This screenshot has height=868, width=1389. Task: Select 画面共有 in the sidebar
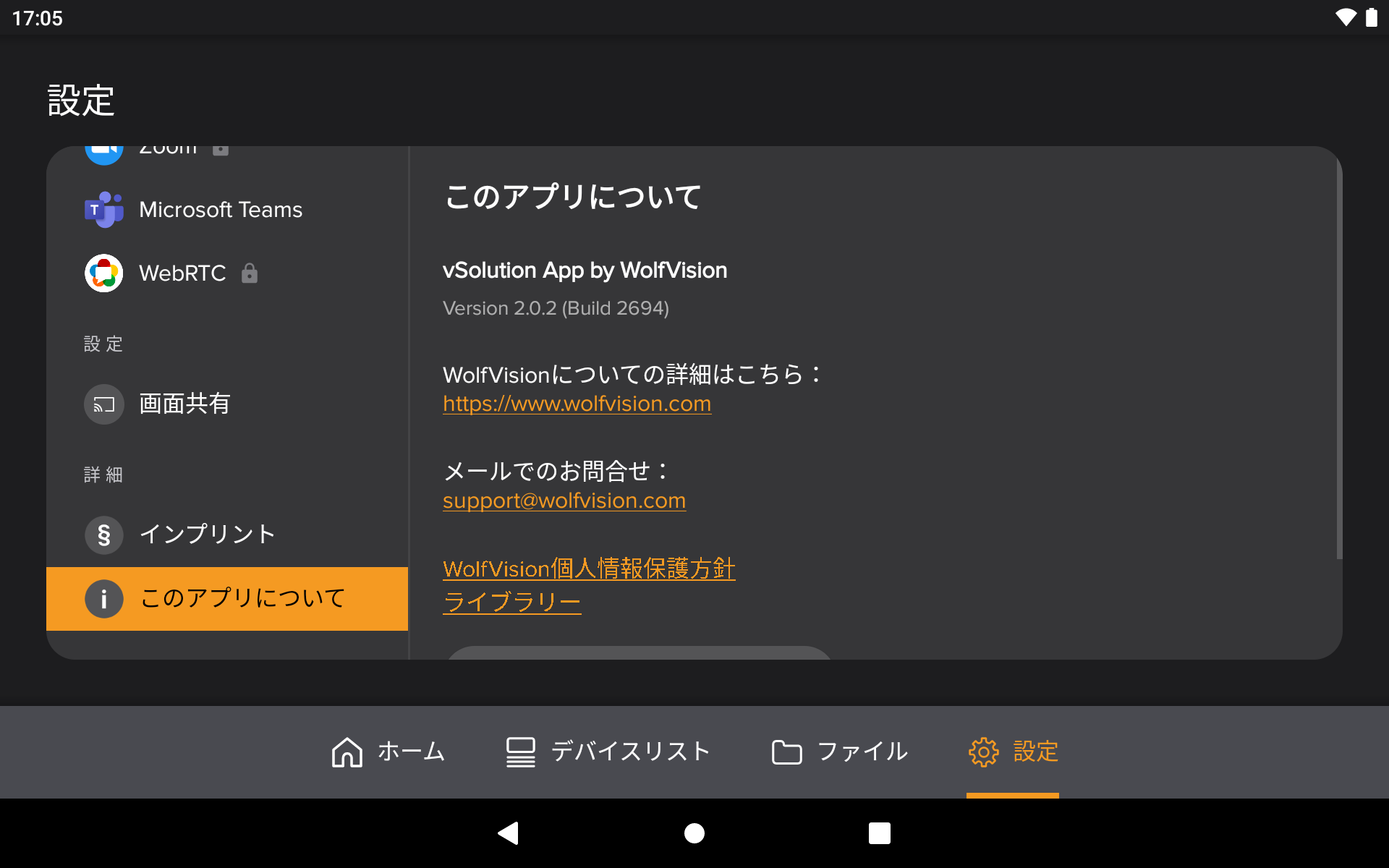coord(227,404)
